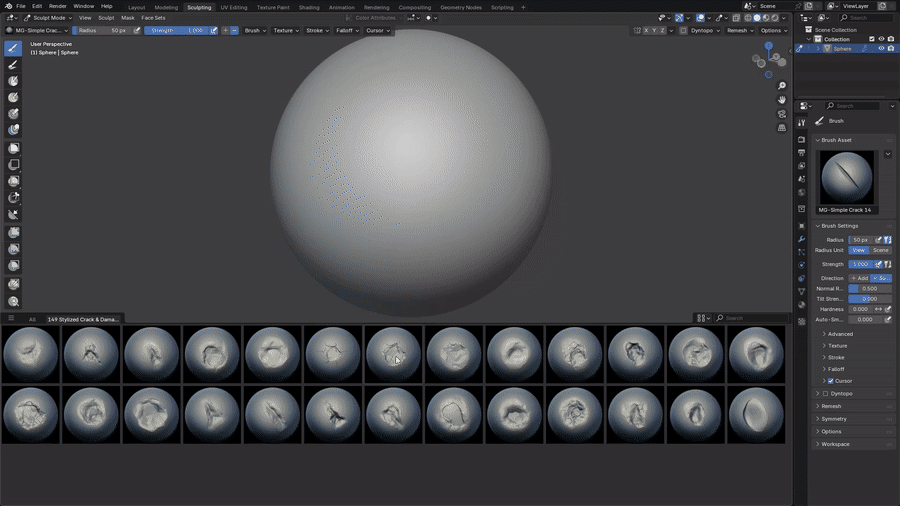Click the subtract direction minus button
This screenshot has height=506, width=900.
pos(234,30)
